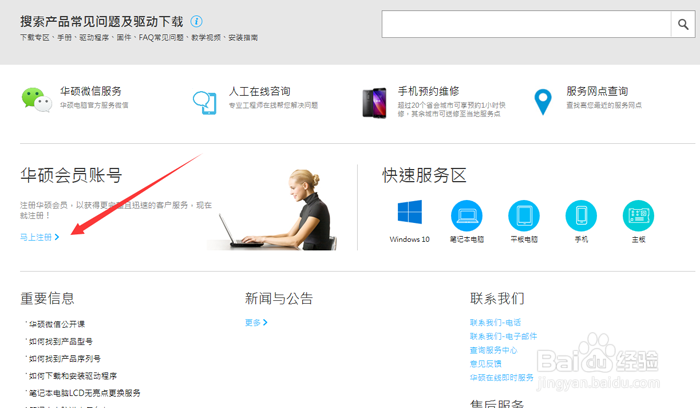This screenshot has height=408, width=700.
Task: Click the 主板 label text
Action: 638,239
